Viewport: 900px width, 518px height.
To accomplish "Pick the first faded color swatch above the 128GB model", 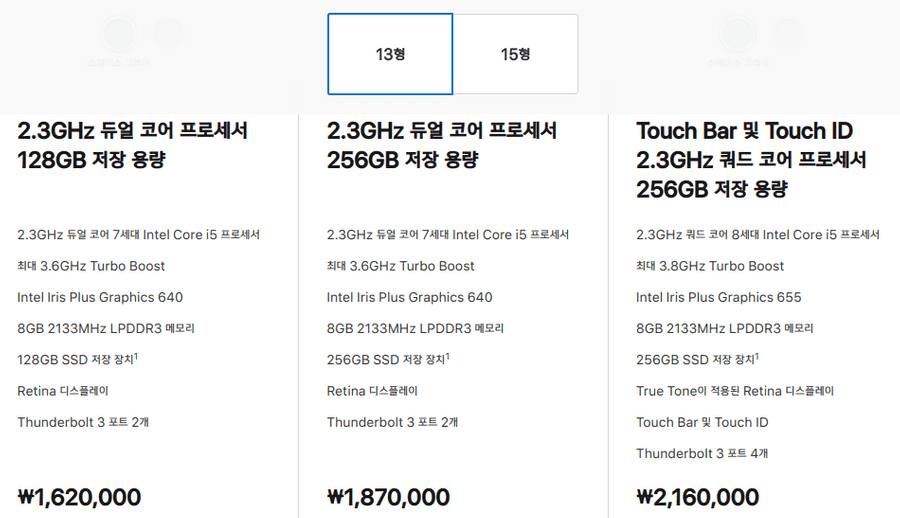I will [x=119, y=33].
